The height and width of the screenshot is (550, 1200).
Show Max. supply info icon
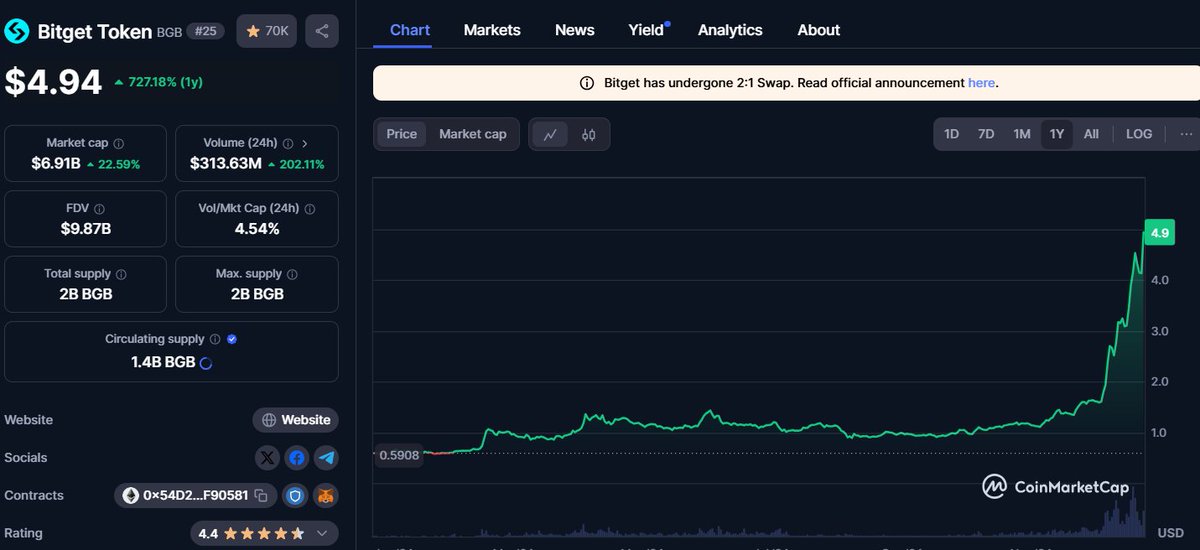(x=292, y=274)
